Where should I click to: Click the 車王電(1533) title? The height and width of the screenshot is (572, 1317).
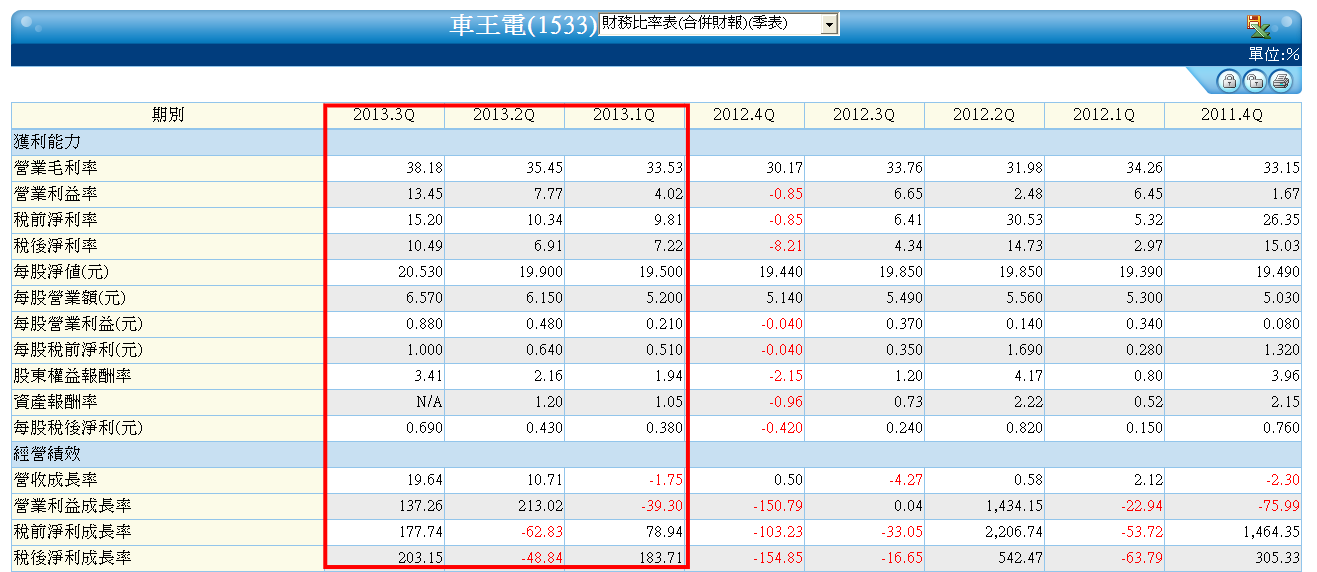pyautogui.click(x=522, y=26)
